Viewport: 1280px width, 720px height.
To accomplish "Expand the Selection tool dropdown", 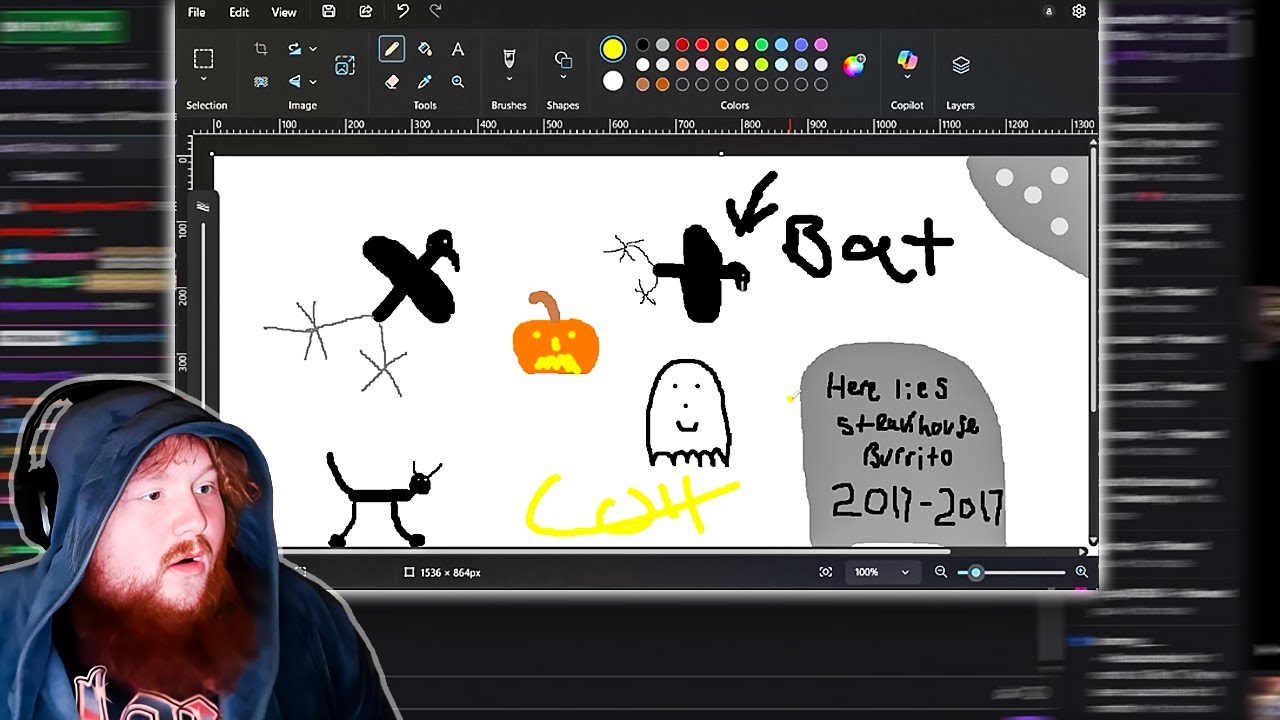I will 203,79.
